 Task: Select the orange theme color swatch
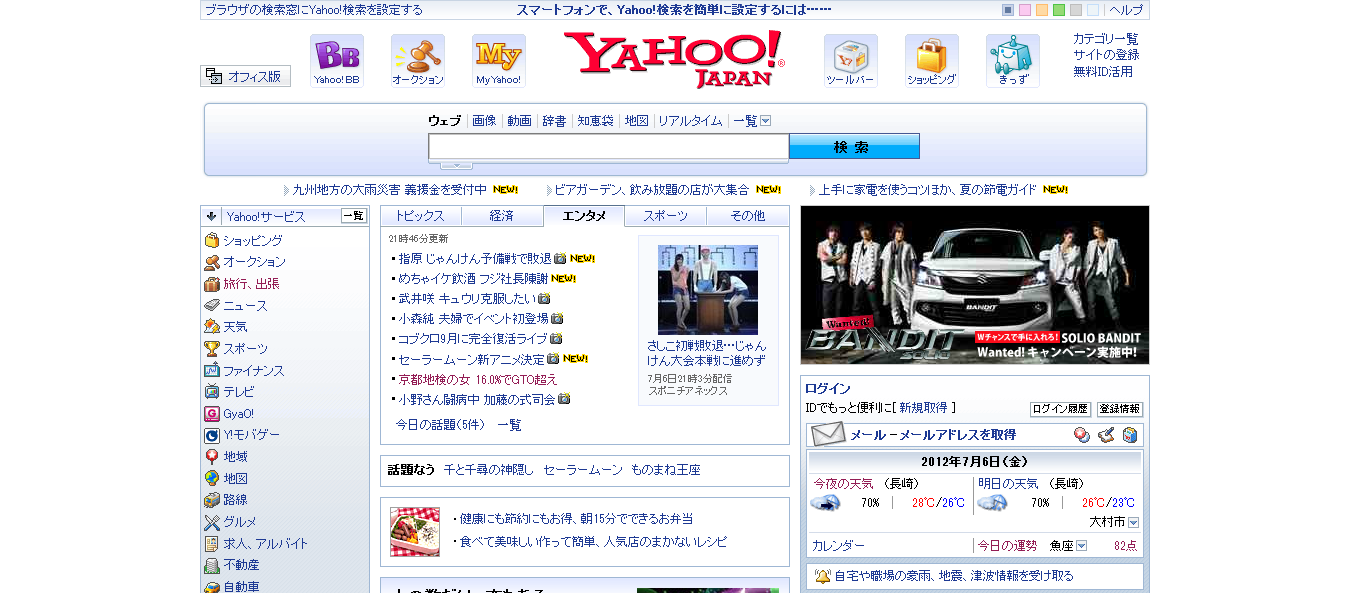coord(1042,10)
